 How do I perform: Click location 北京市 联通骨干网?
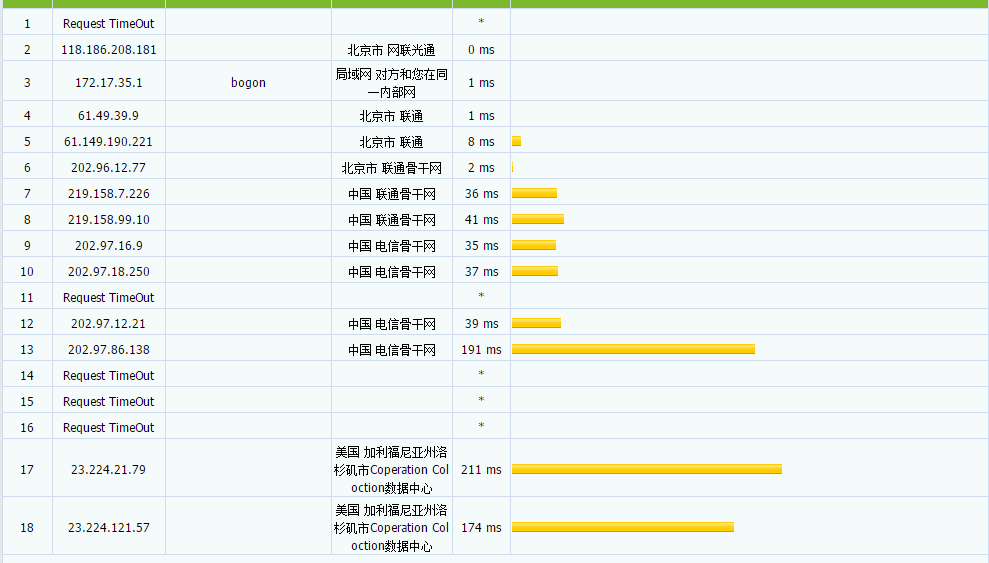coord(391,168)
